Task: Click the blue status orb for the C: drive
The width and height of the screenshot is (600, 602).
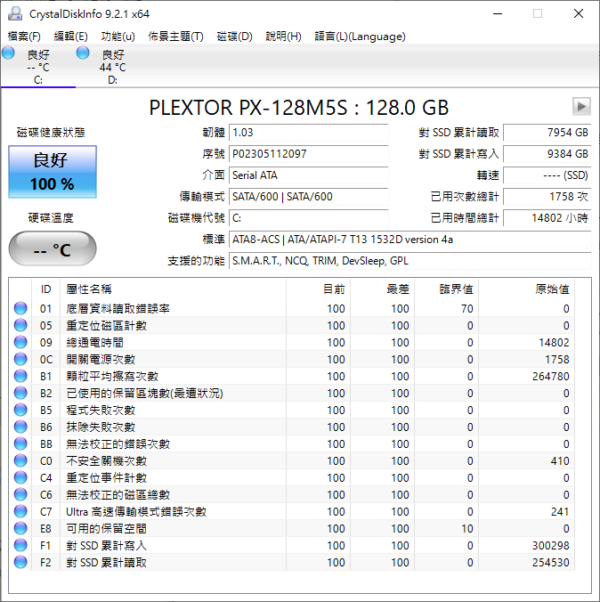Action: pos(8,53)
